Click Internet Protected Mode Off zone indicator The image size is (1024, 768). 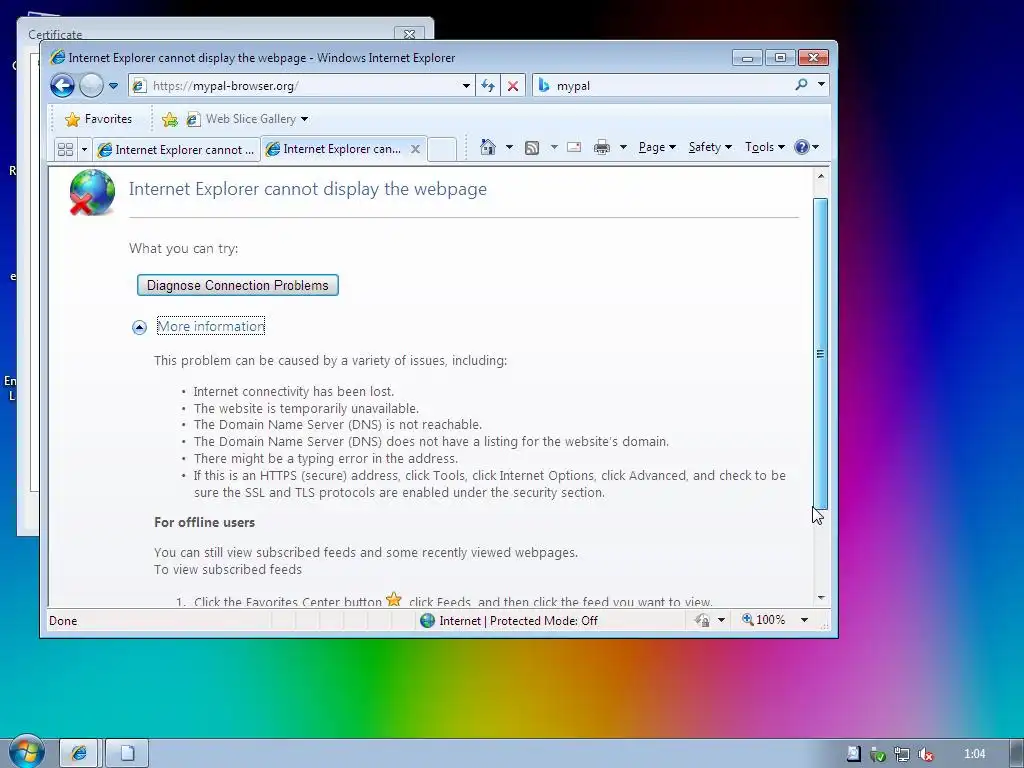point(509,620)
